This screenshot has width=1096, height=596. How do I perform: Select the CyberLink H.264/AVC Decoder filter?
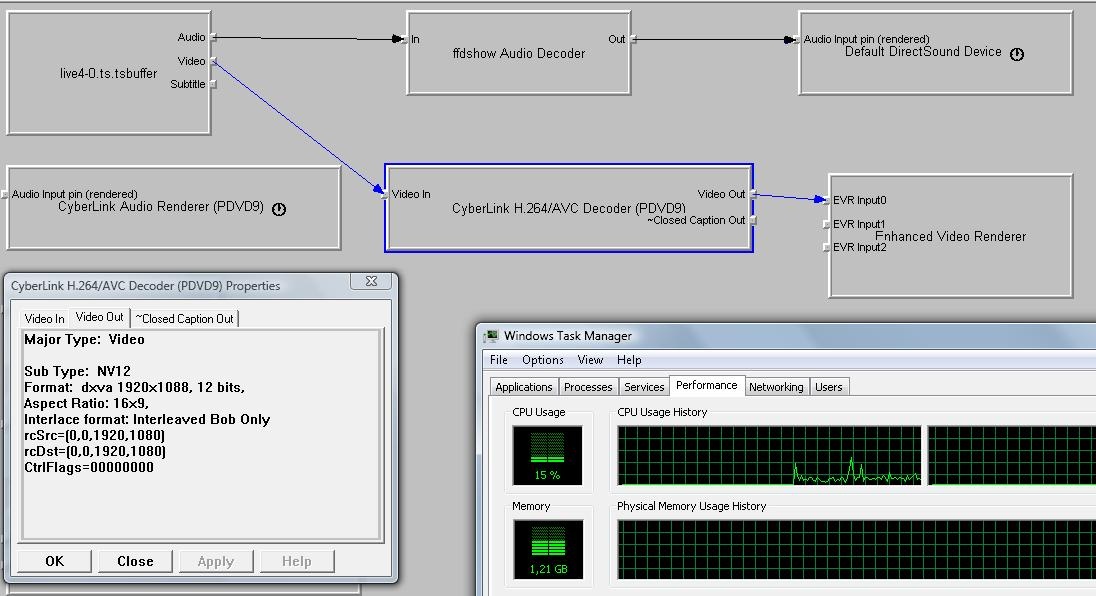(568, 208)
